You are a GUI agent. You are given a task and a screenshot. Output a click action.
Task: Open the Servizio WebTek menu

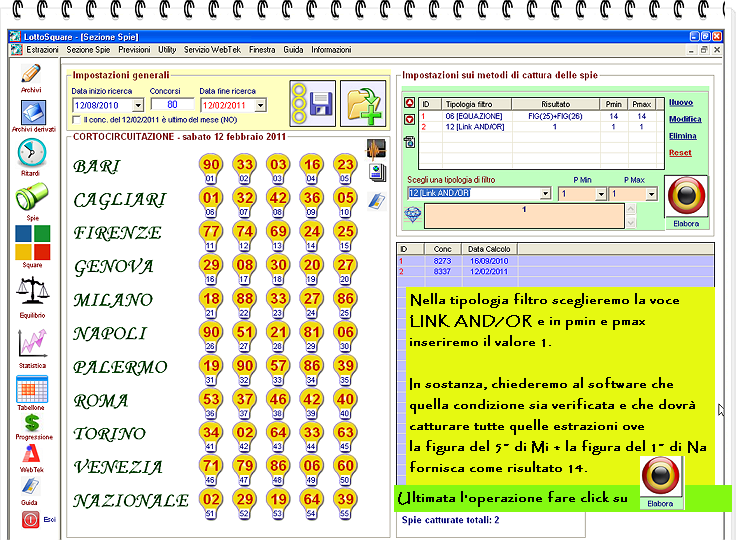(x=212, y=50)
